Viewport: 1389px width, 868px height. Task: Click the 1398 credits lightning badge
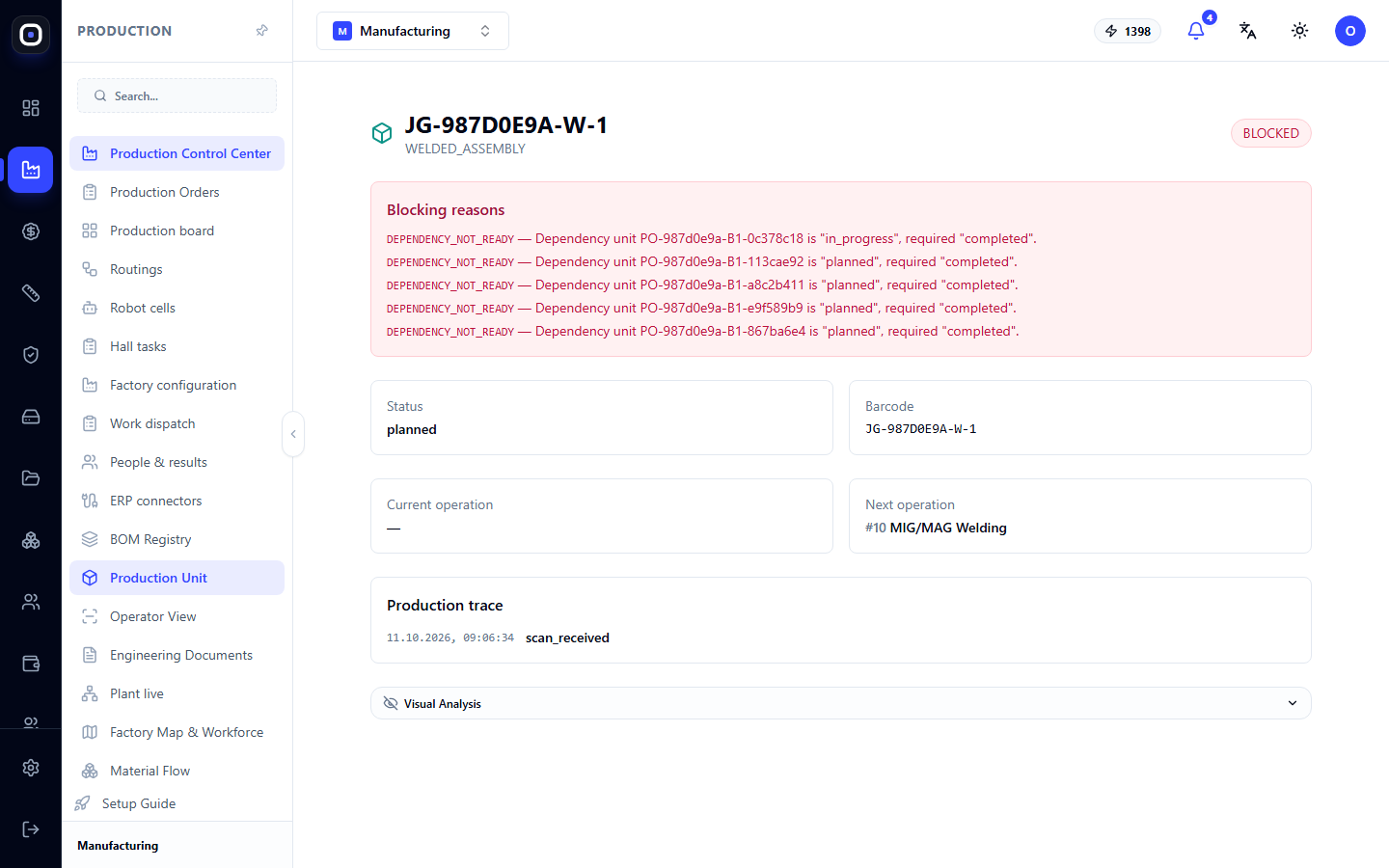click(x=1128, y=31)
